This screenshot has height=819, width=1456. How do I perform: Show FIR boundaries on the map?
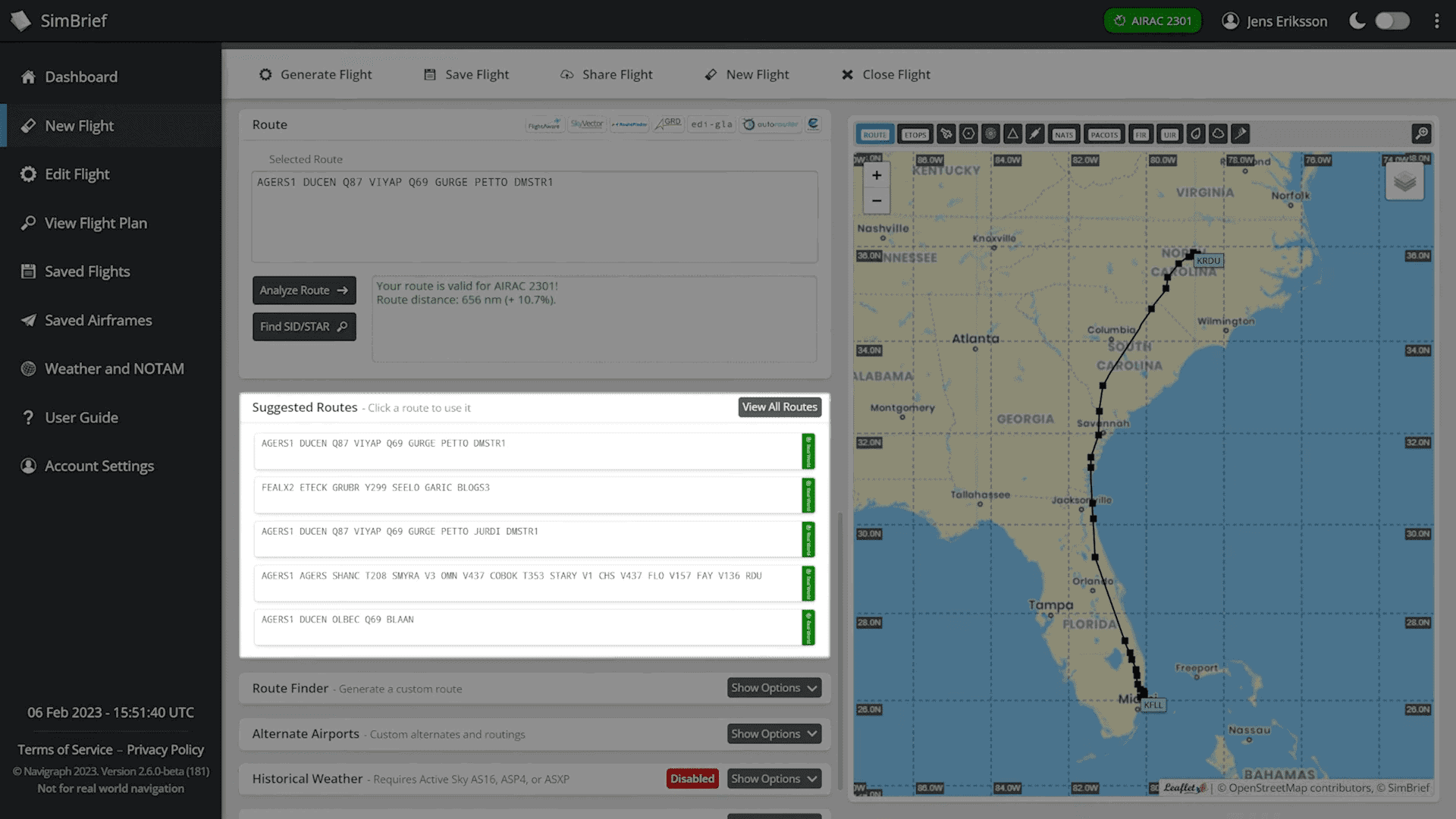pyautogui.click(x=1141, y=134)
